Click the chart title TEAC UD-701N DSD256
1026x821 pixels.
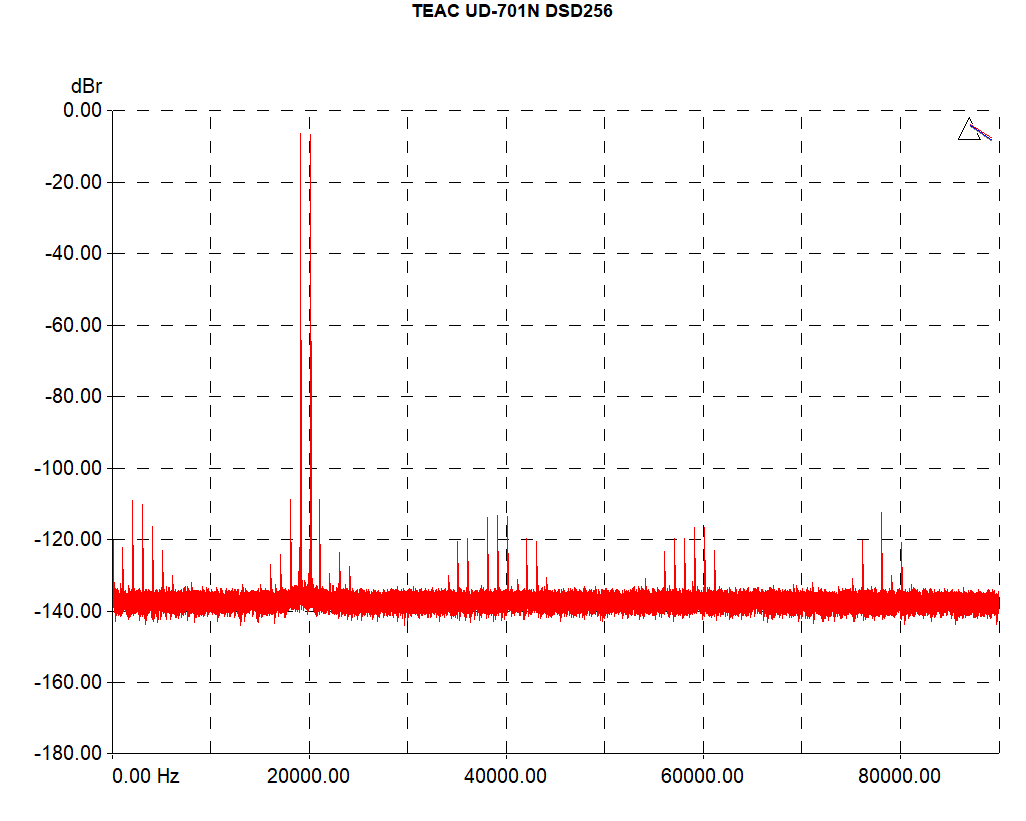tap(512, 11)
